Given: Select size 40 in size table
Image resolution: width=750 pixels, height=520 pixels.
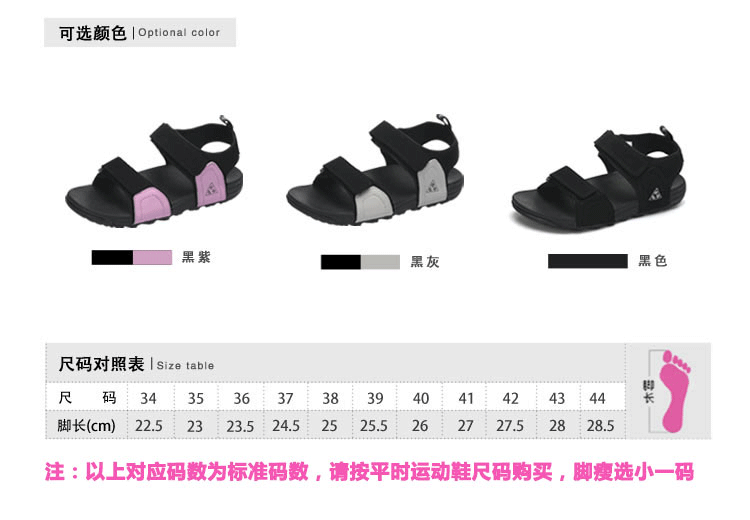Looking at the screenshot, I should tap(421, 398).
